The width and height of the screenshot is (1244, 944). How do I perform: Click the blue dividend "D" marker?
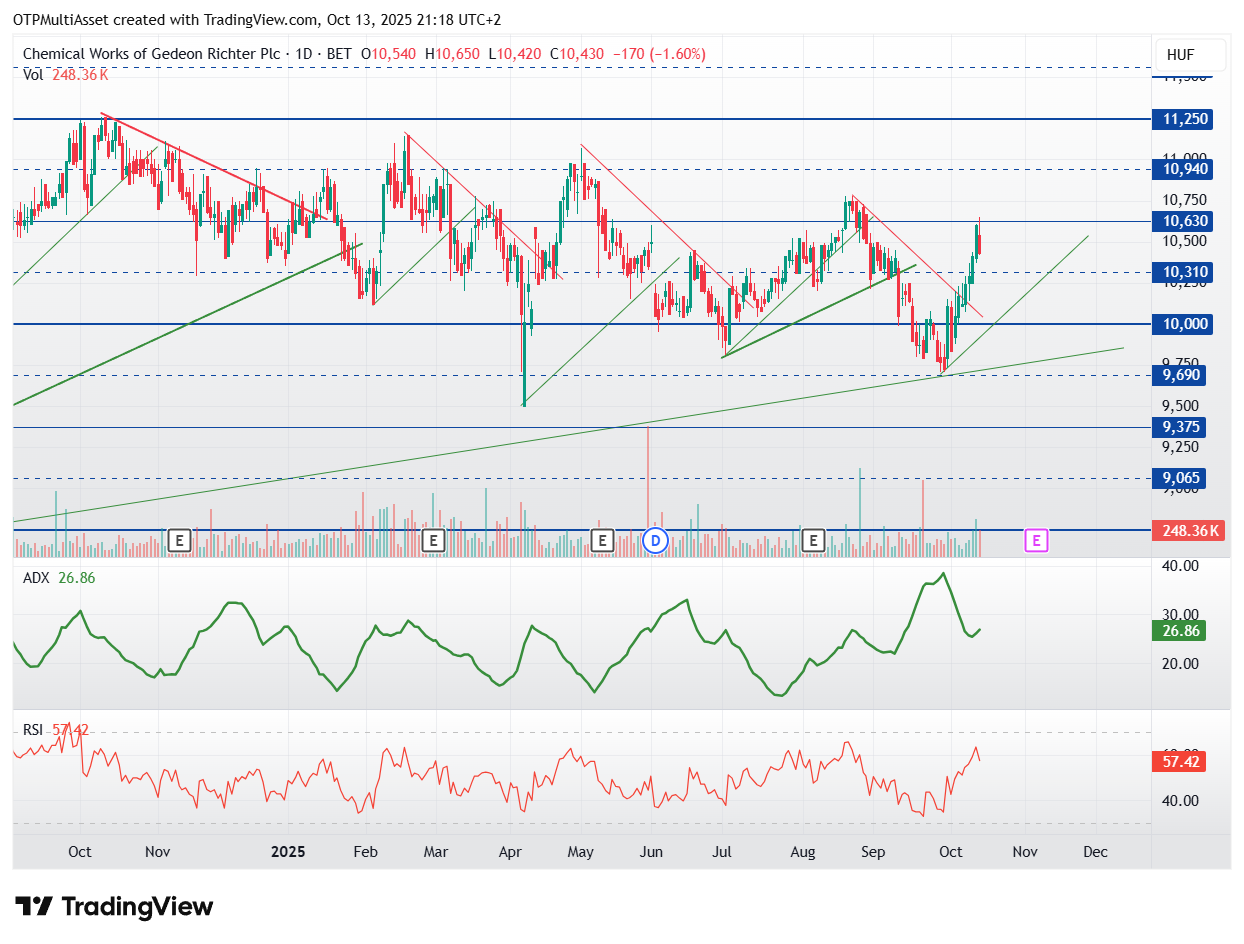655,541
